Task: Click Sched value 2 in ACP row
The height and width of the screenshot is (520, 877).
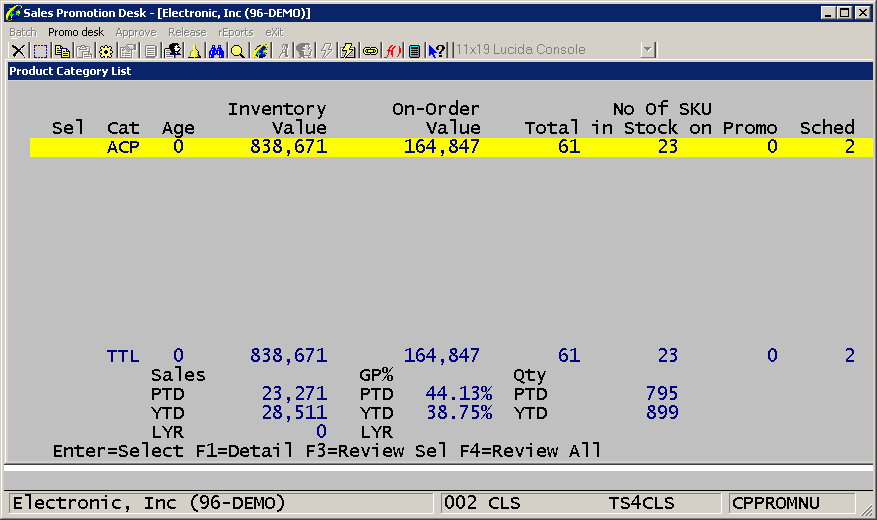Action: click(x=850, y=147)
